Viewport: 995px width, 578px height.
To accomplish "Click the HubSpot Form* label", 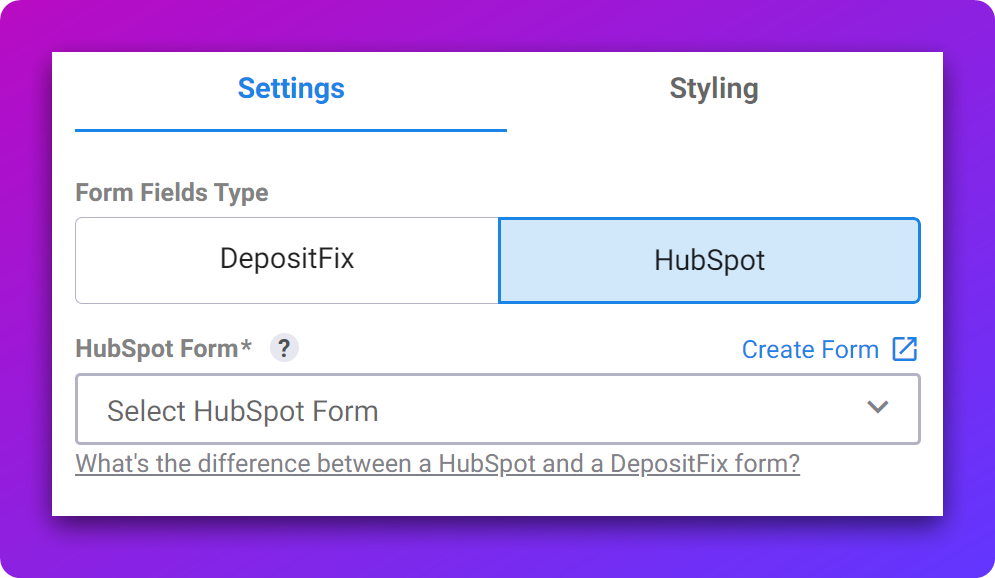I will 163,348.
